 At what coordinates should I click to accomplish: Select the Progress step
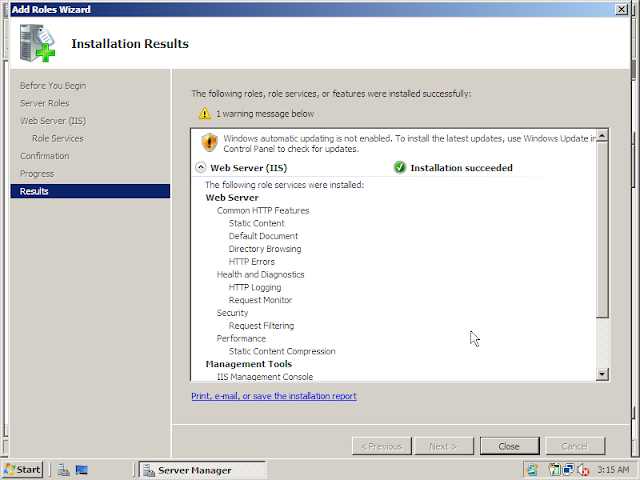point(37,174)
